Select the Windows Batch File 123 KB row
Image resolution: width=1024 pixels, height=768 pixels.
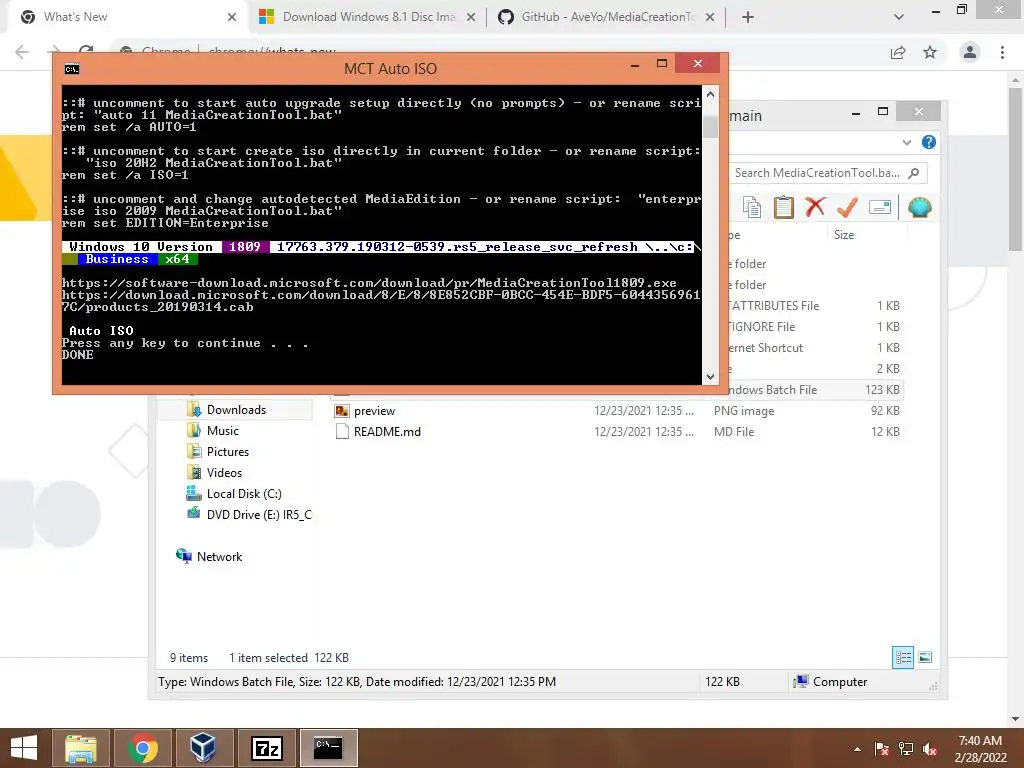pos(814,390)
